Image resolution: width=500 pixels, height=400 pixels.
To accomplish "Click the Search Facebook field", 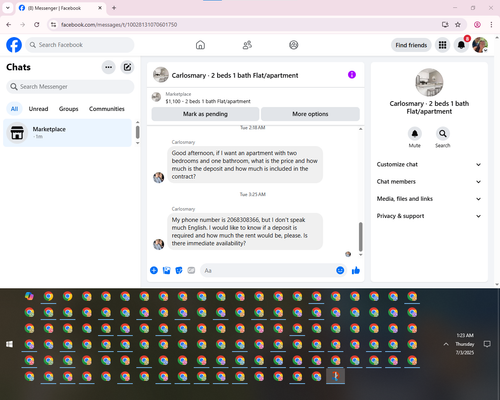I will pyautogui.click(x=80, y=45).
